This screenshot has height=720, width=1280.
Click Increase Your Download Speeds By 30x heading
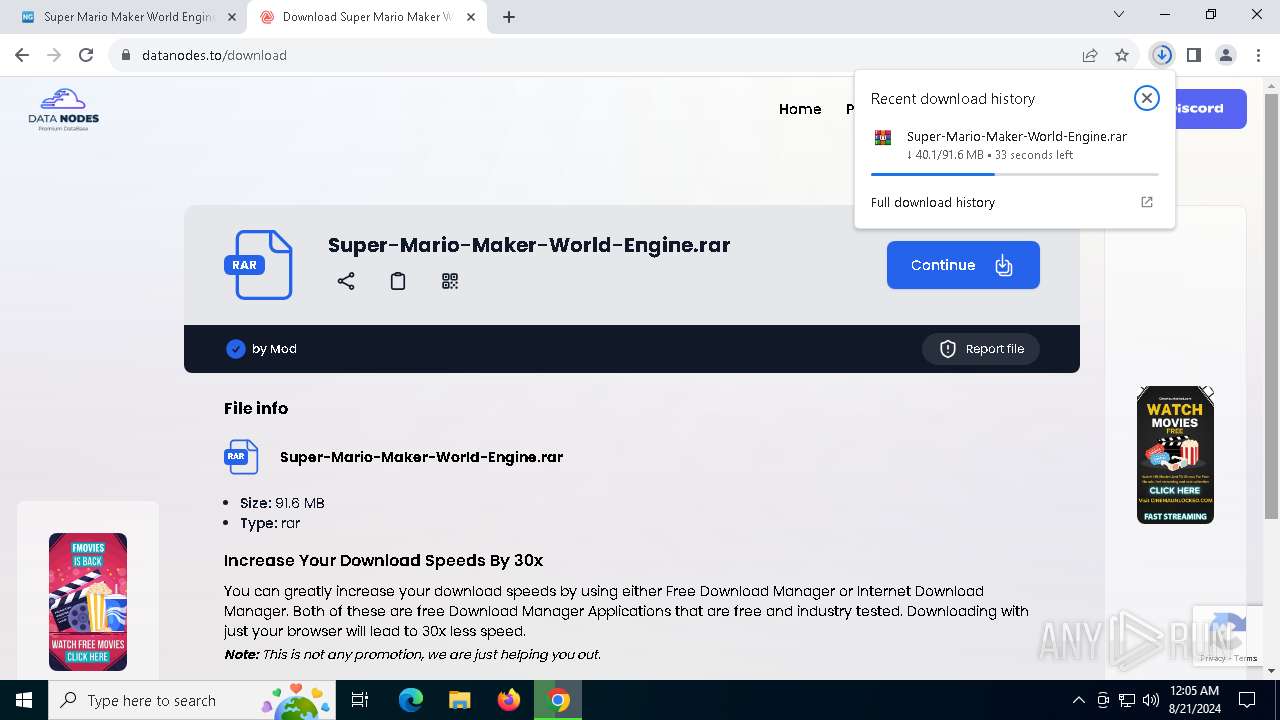[384, 560]
